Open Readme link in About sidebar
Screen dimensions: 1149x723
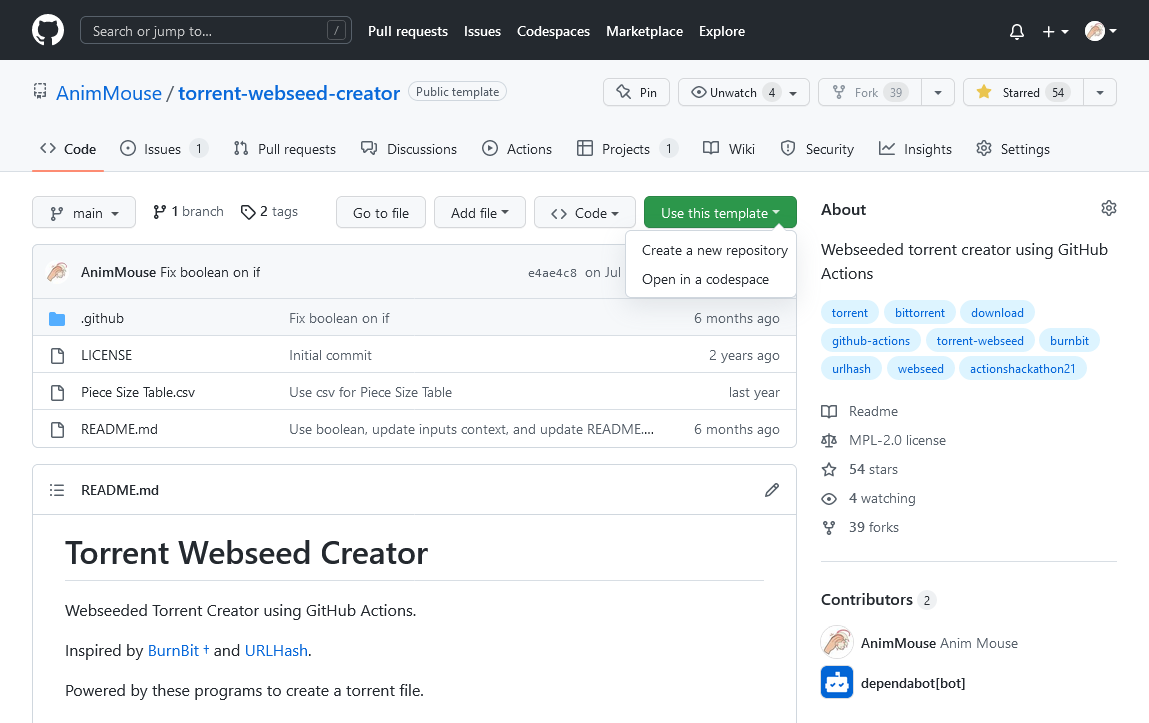coord(860,411)
